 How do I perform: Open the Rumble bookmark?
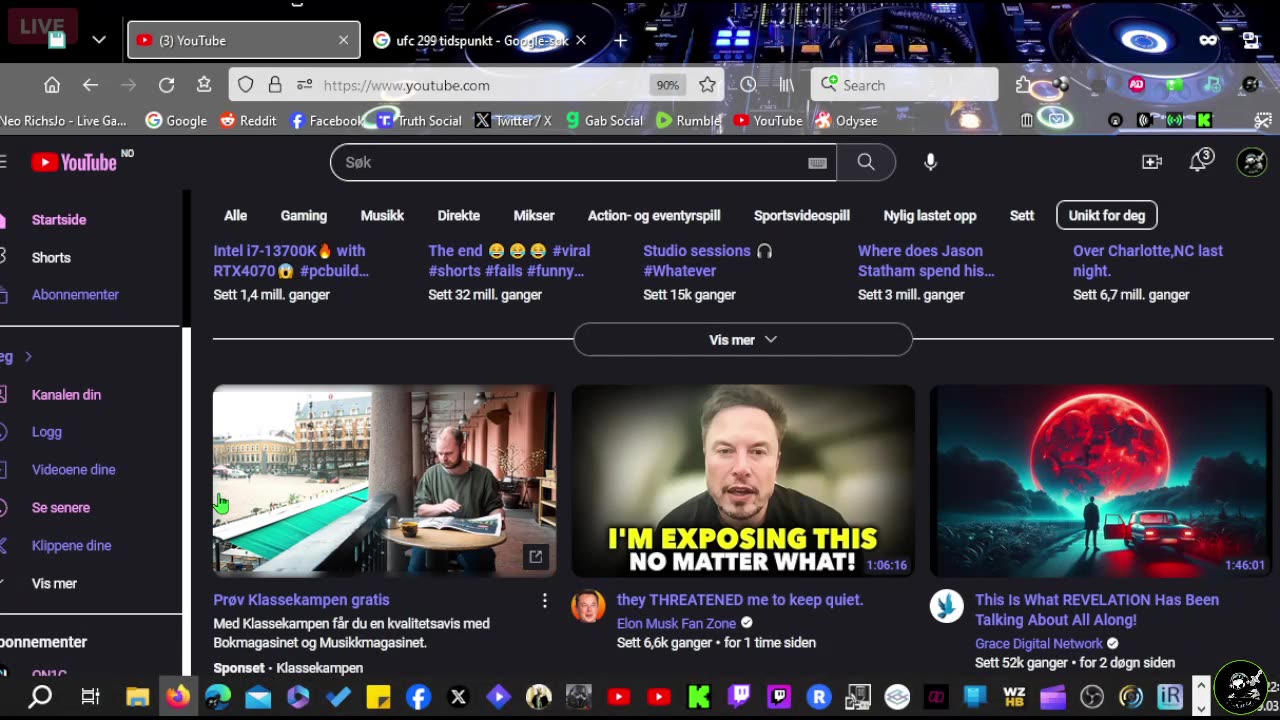point(688,120)
